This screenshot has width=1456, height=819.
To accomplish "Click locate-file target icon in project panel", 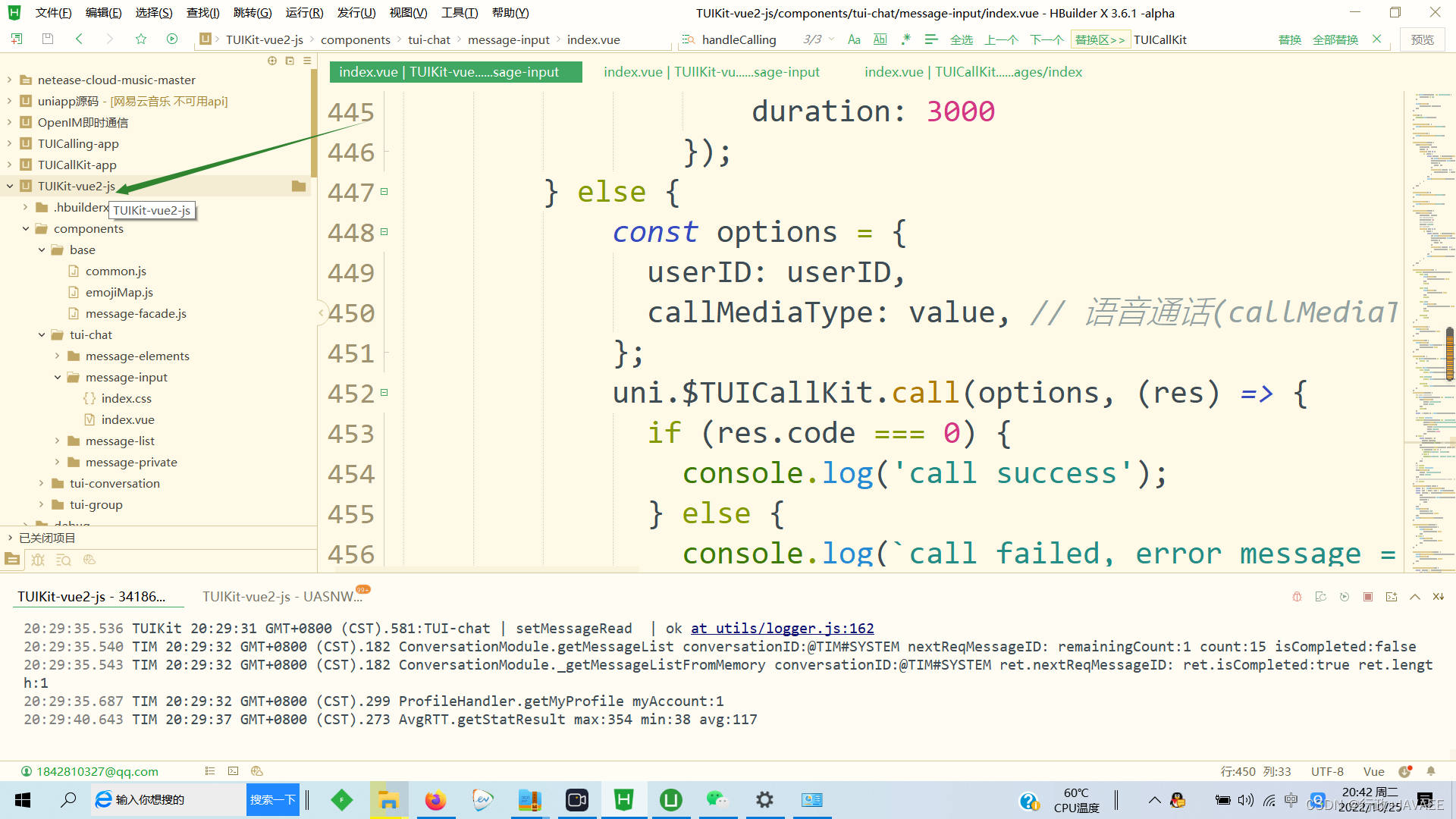I will (272, 61).
